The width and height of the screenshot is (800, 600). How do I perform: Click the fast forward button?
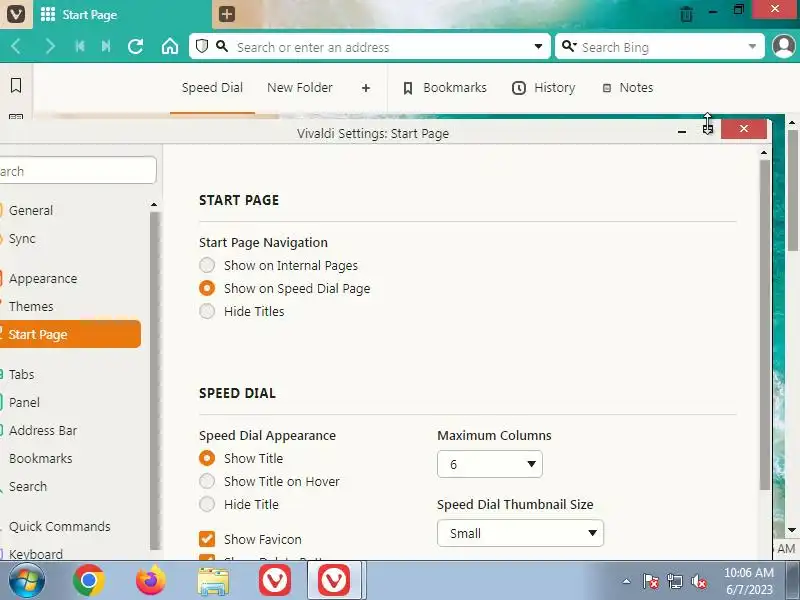[106, 47]
